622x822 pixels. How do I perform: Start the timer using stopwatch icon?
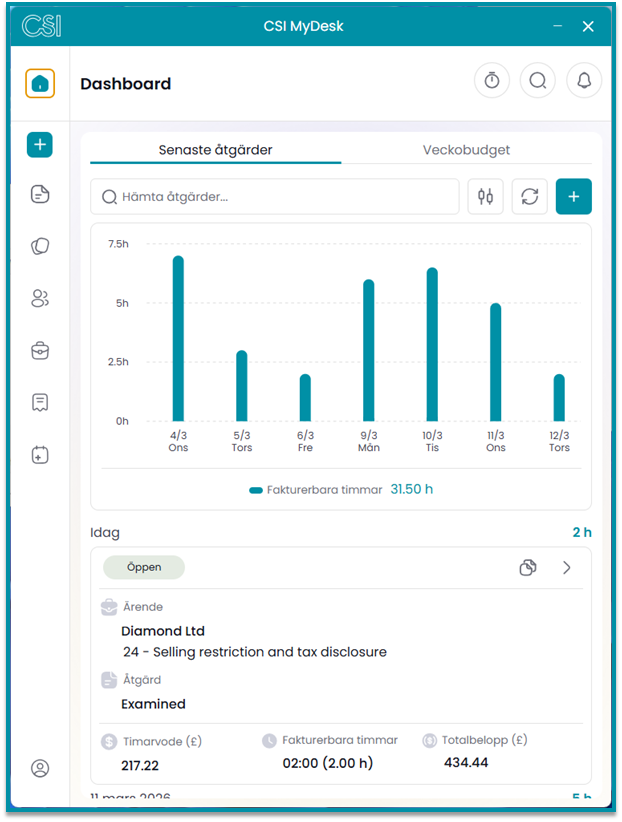tap(492, 82)
